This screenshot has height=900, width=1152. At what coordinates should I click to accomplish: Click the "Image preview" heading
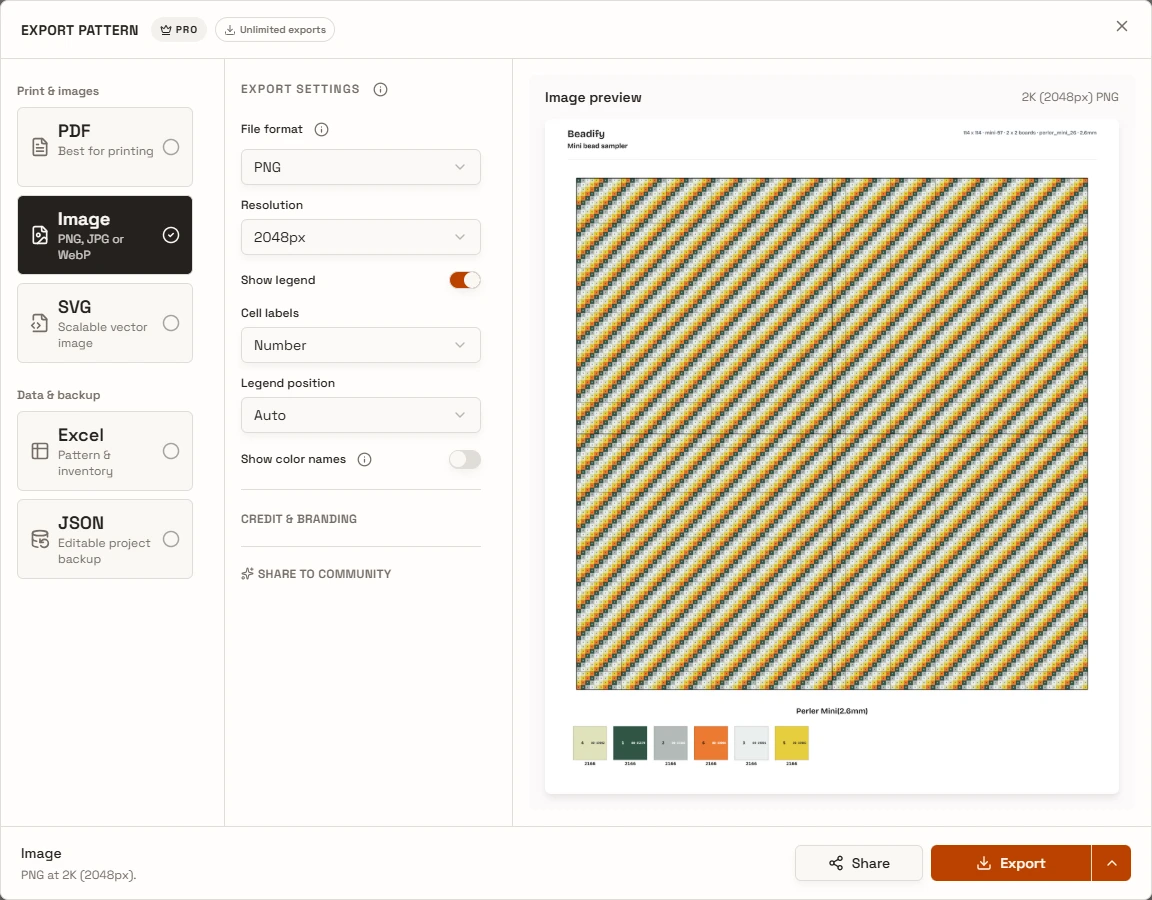point(593,98)
